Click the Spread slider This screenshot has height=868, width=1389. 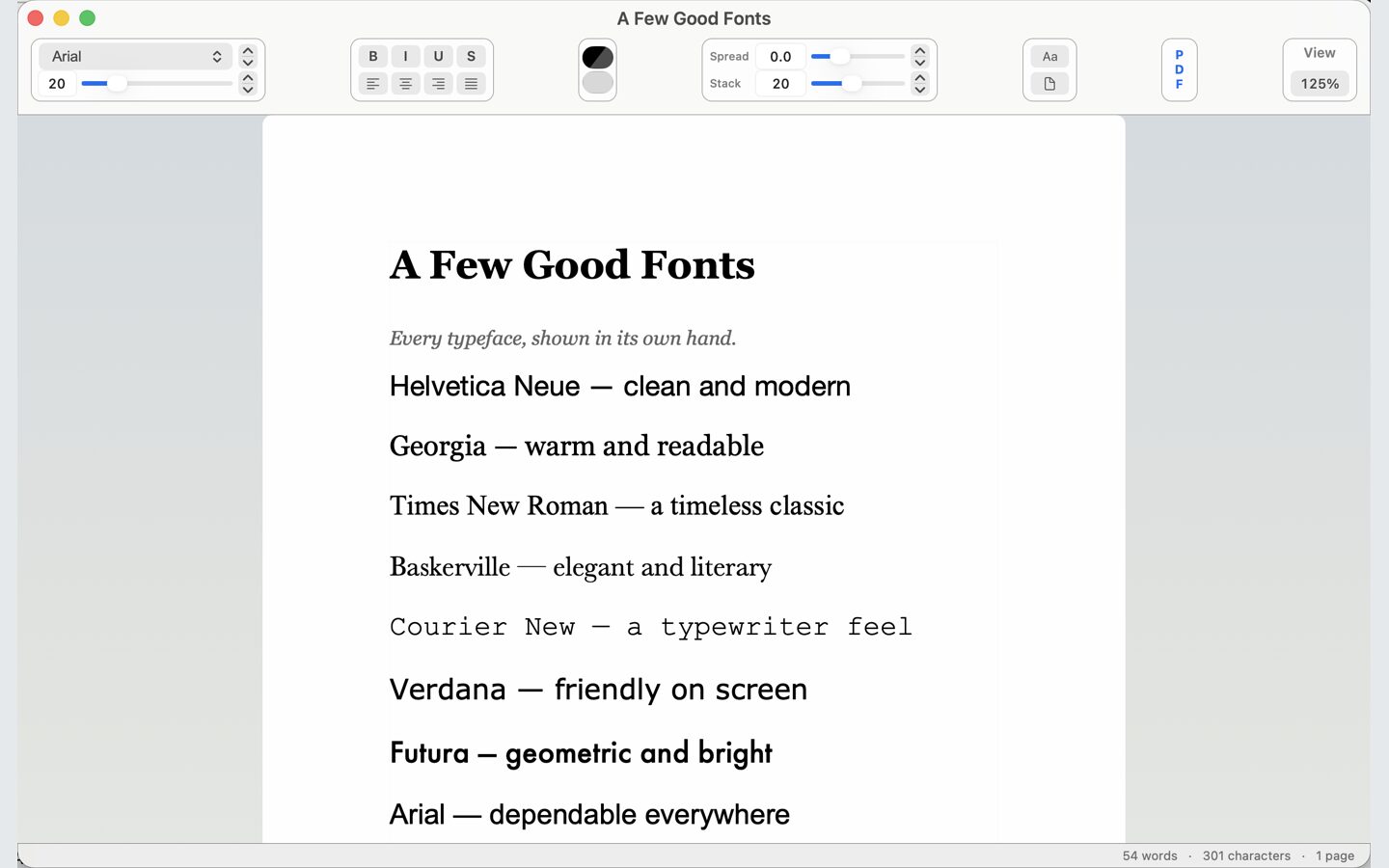[x=858, y=56]
